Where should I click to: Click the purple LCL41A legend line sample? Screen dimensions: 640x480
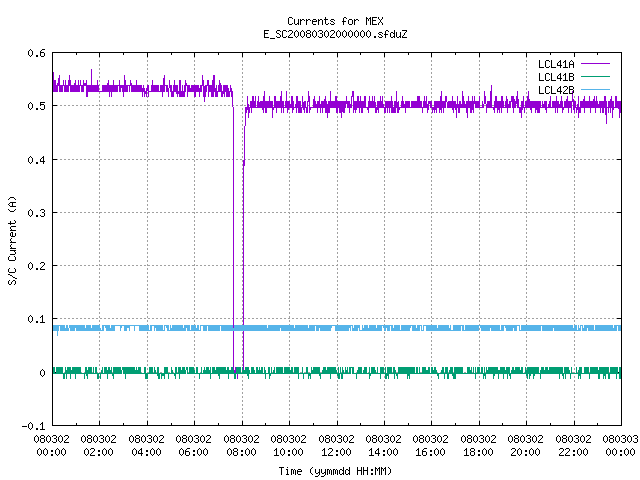[x=595, y=64]
